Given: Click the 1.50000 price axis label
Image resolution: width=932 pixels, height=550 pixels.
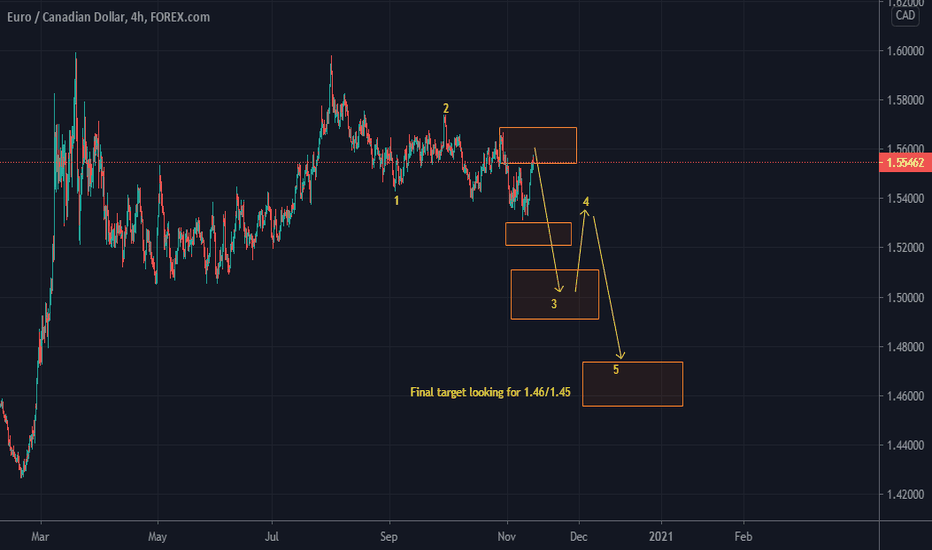Looking at the screenshot, I should pos(905,298).
